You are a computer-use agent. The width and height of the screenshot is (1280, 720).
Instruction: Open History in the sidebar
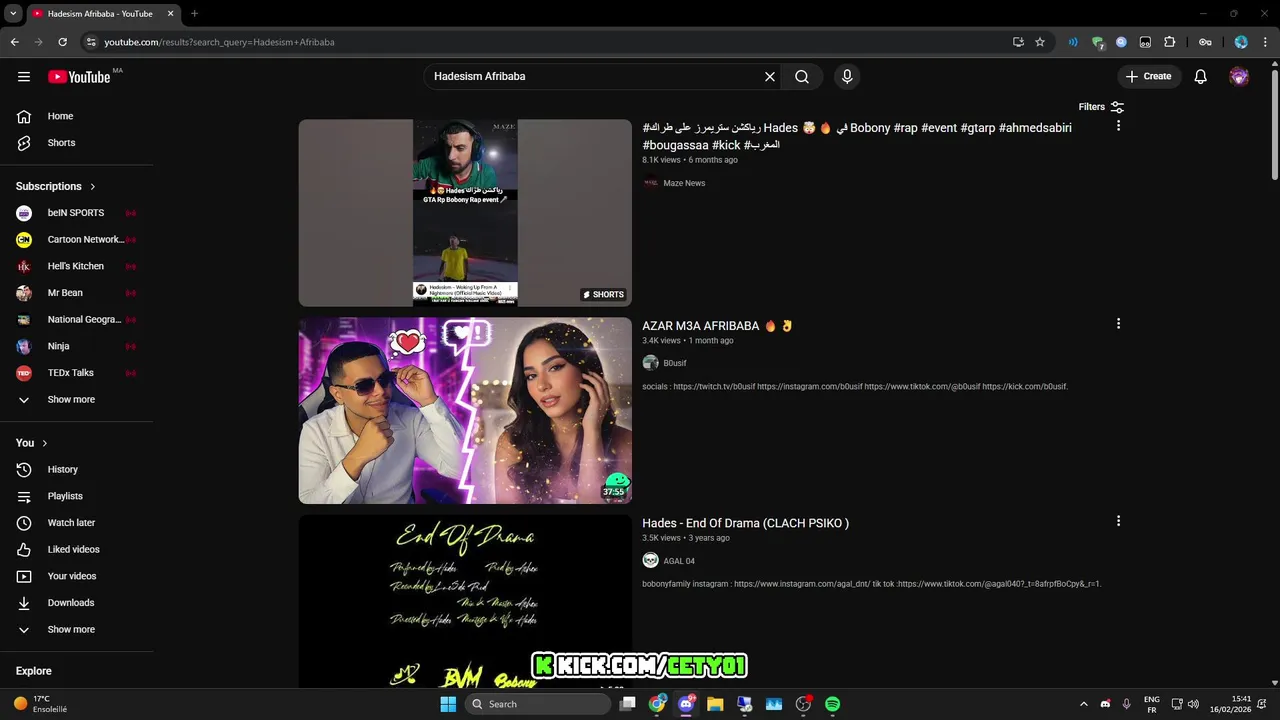pyautogui.click(x=76, y=470)
